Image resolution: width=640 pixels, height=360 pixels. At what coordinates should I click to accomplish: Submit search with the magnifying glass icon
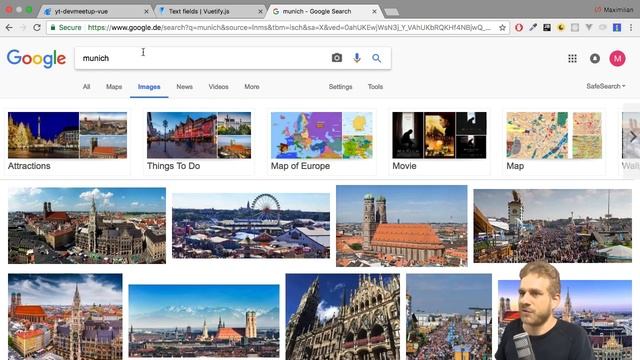pyautogui.click(x=376, y=58)
